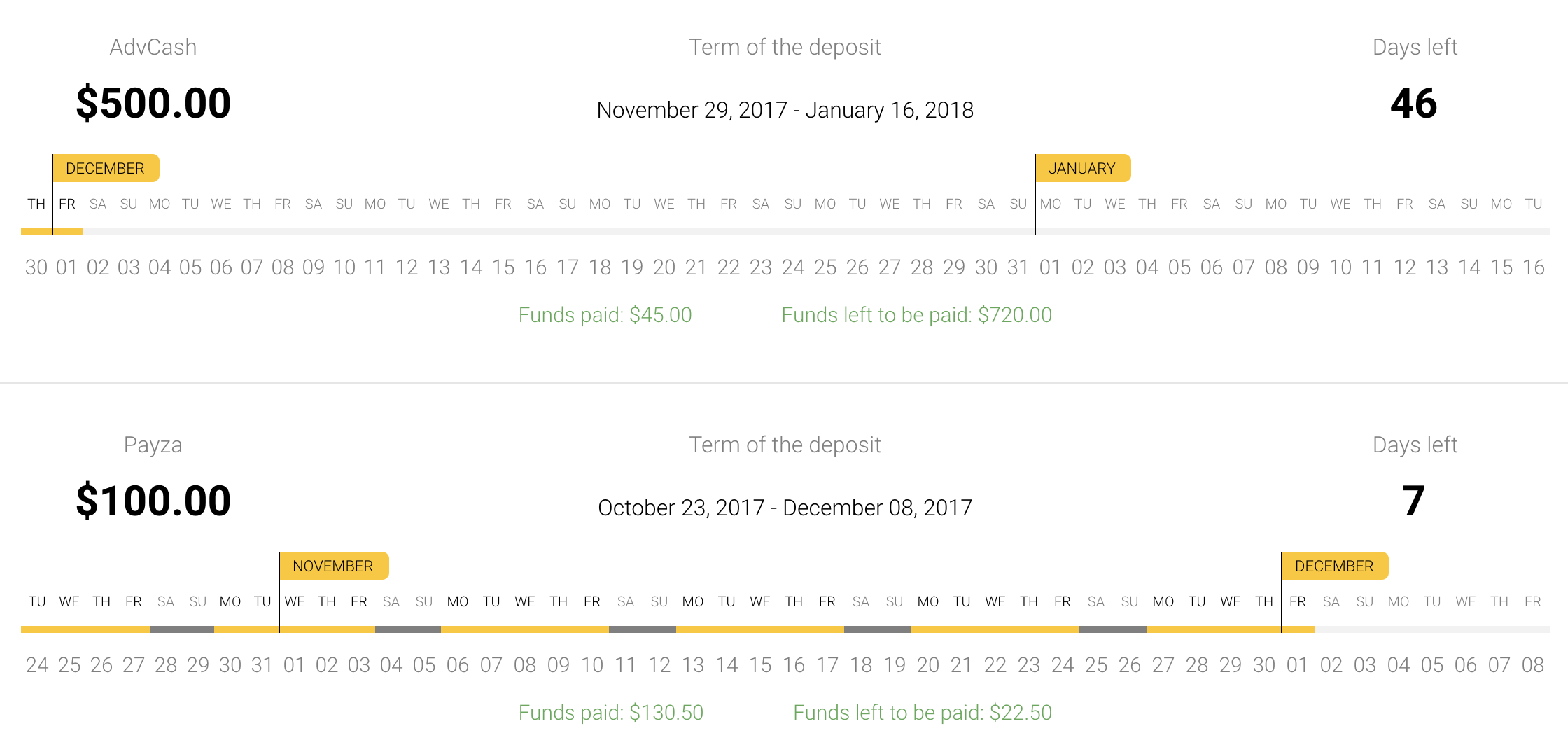Click the Funds paid: $130.50 text
Viewport: 1568px width, 738px height.
click(610, 713)
